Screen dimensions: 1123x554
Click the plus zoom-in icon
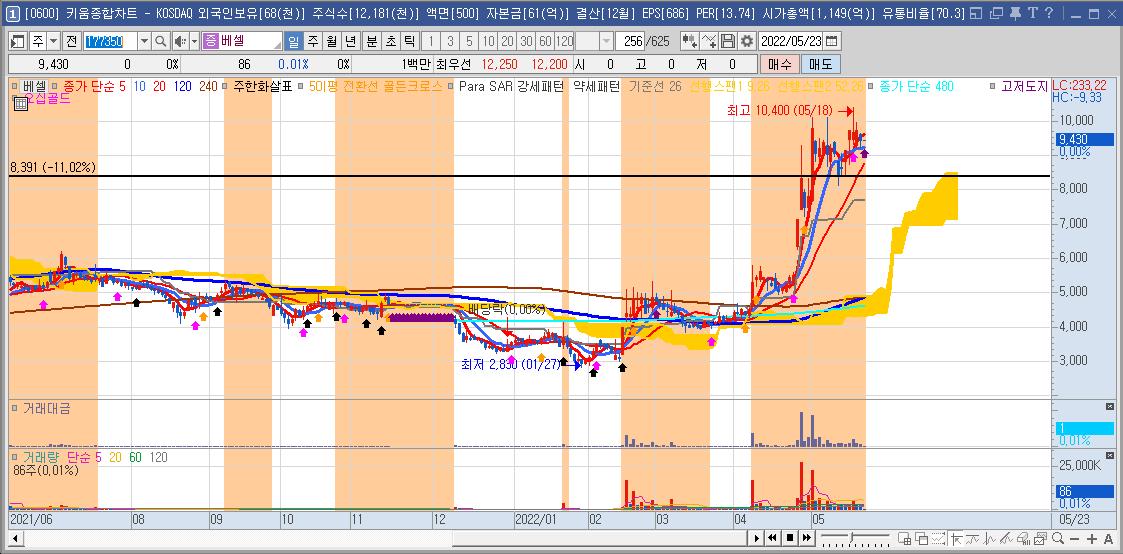(1092, 539)
